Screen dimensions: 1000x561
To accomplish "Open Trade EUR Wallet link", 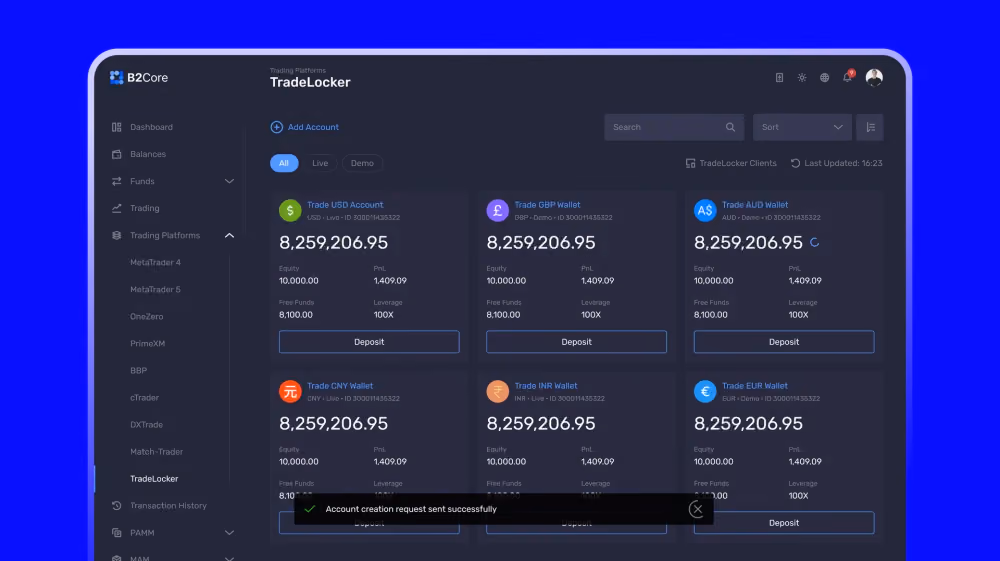I will [754, 386].
